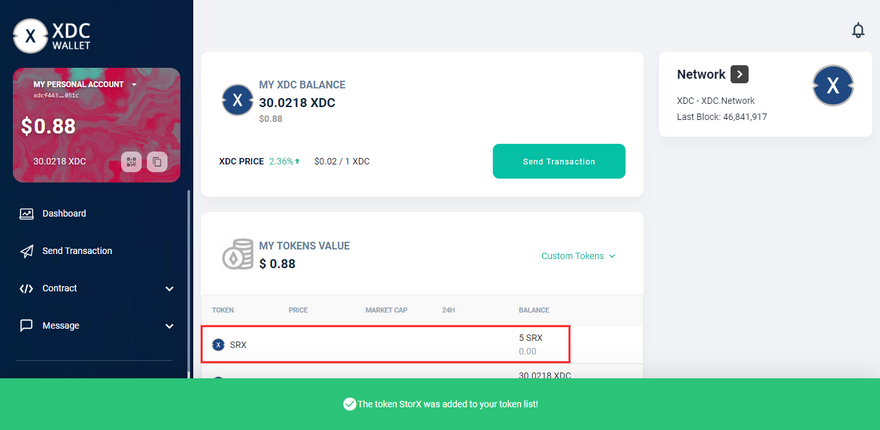The height and width of the screenshot is (430, 880).
Task: Select the SRX token row
Action: [x=386, y=344]
